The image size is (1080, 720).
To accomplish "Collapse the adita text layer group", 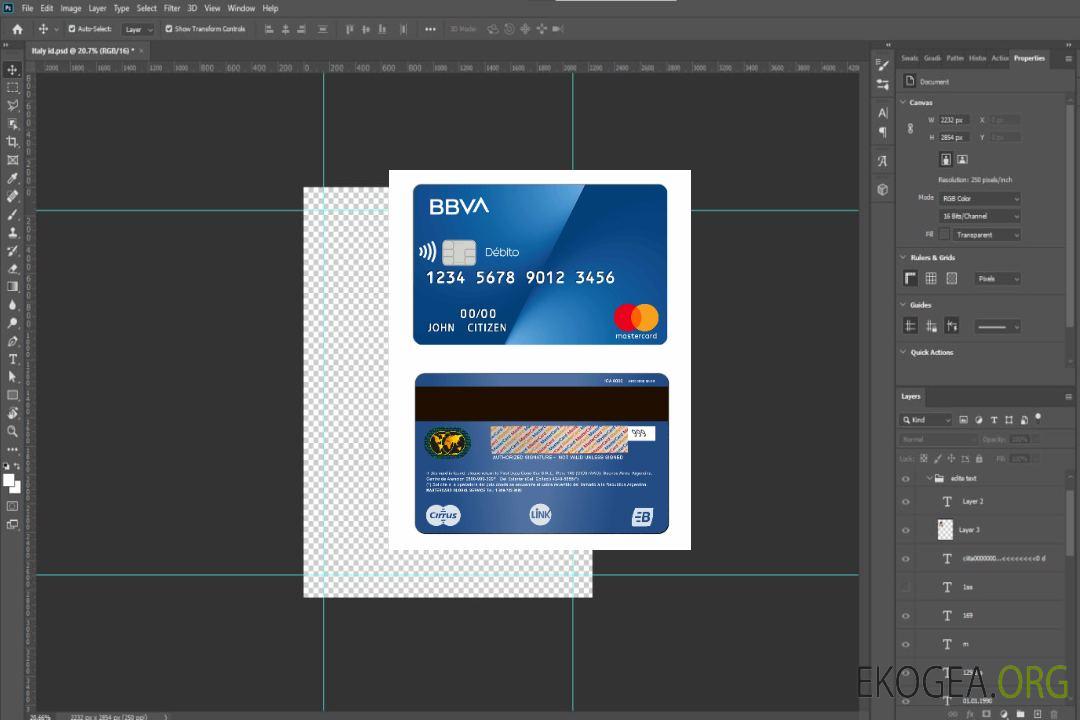I will (928, 478).
